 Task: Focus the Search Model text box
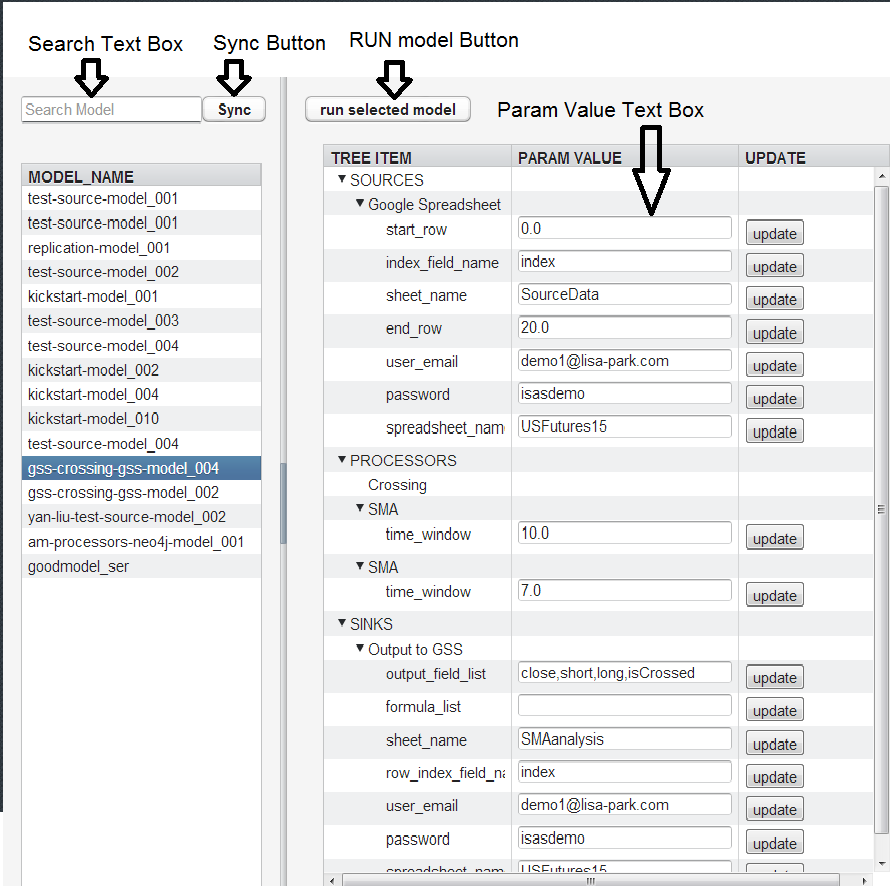coord(111,109)
